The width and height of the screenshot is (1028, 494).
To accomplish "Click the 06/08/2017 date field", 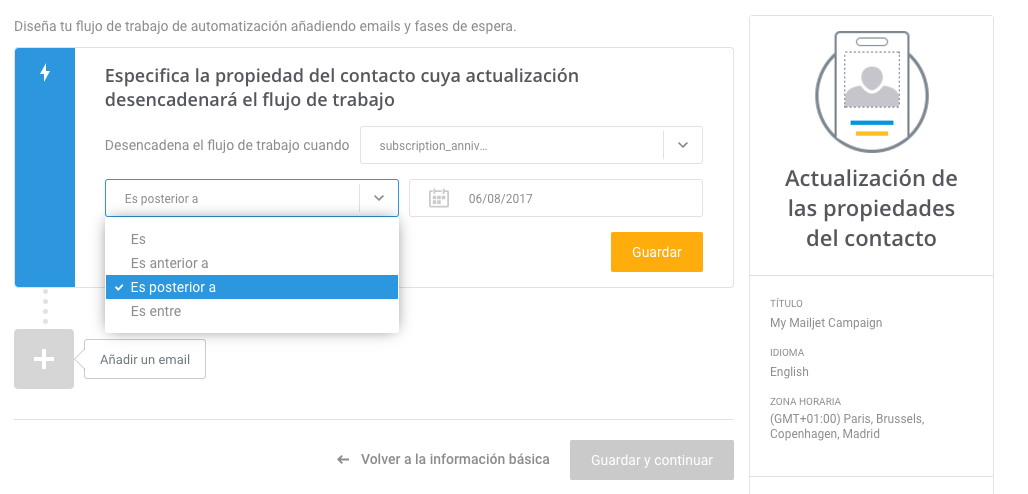I will 556,198.
